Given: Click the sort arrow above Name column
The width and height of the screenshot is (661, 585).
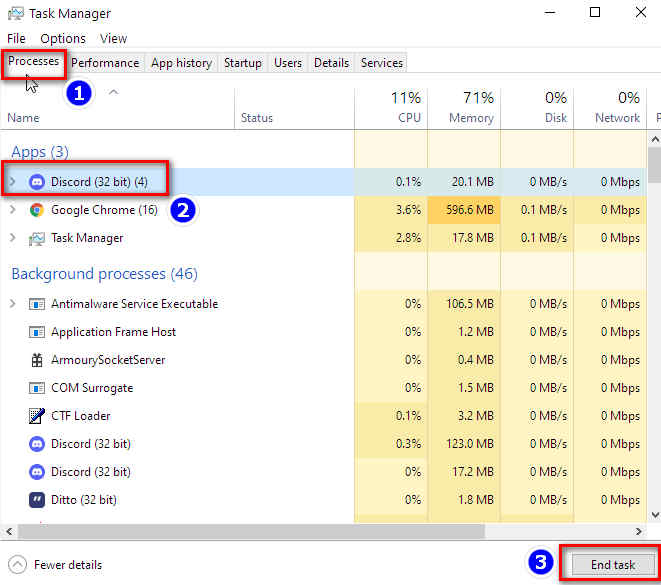Looking at the screenshot, I should pyautogui.click(x=113, y=92).
